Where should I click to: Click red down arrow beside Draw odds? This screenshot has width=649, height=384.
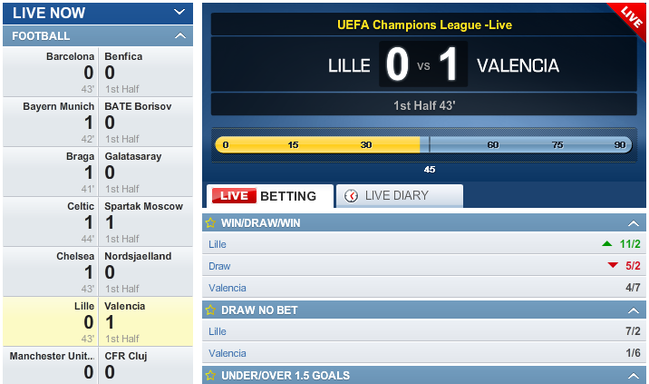(x=613, y=265)
